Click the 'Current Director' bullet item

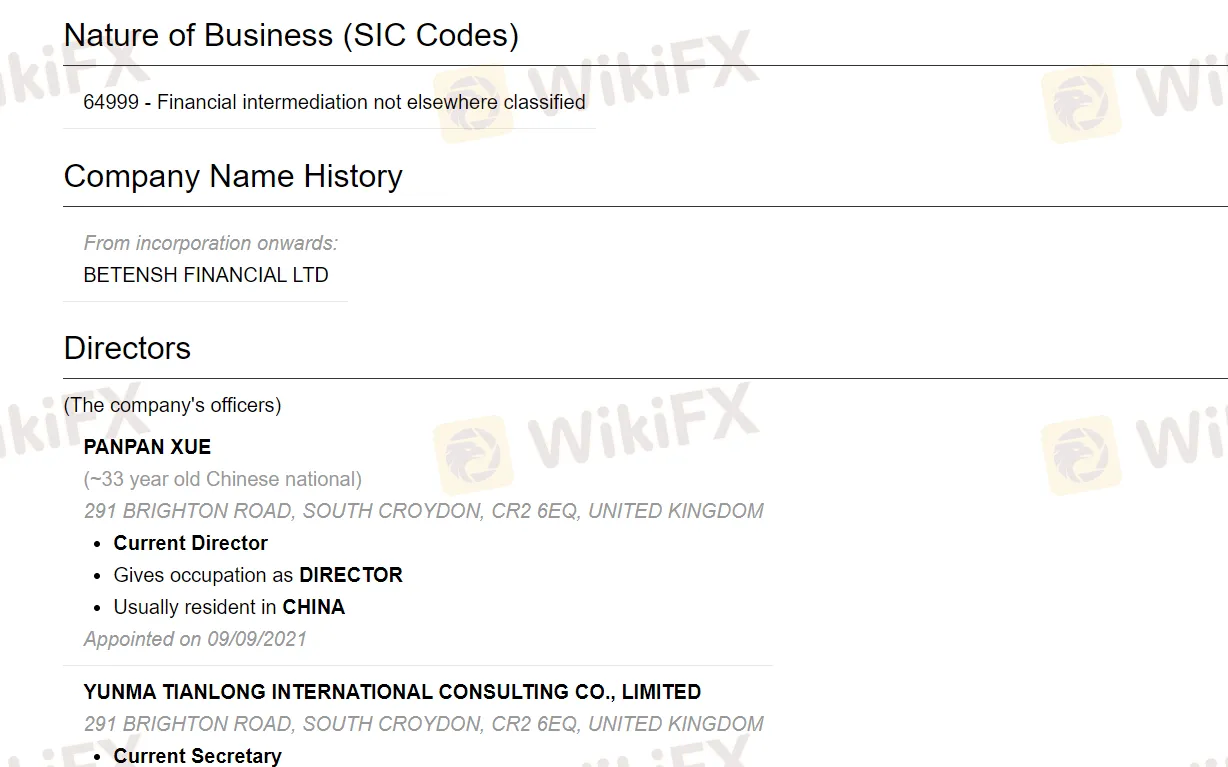click(190, 543)
